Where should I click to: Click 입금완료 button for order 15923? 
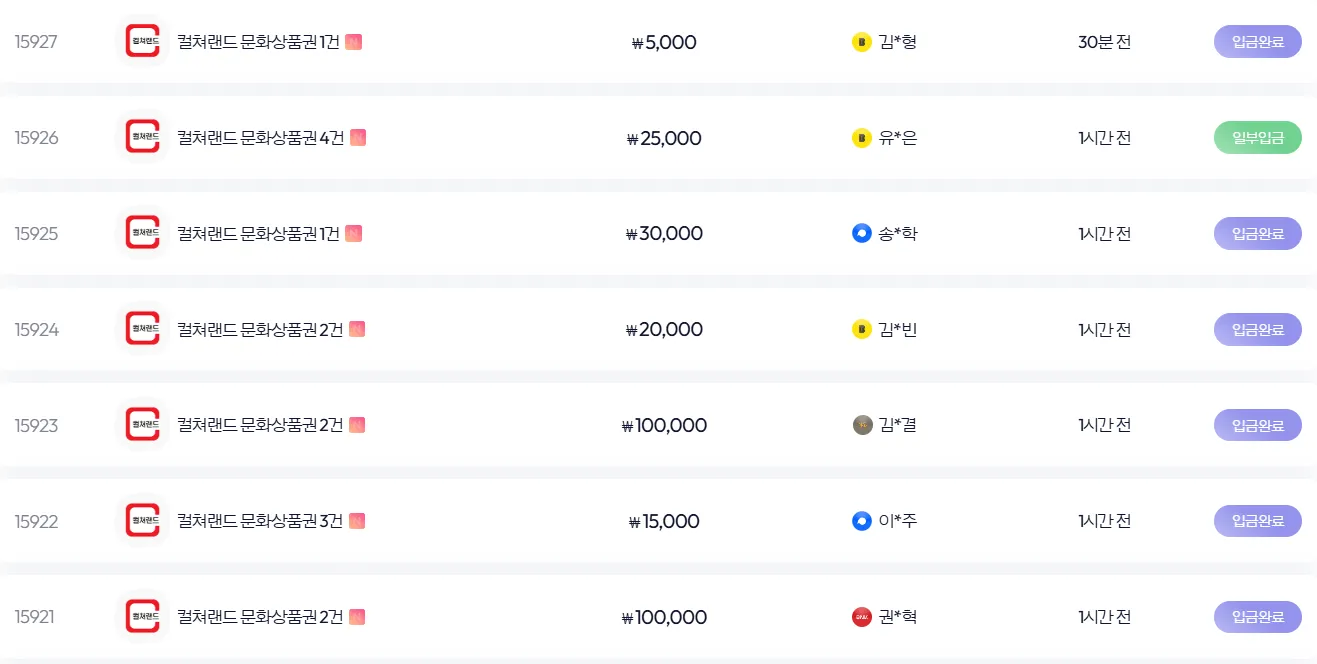pyautogui.click(x=1257, y=425)
